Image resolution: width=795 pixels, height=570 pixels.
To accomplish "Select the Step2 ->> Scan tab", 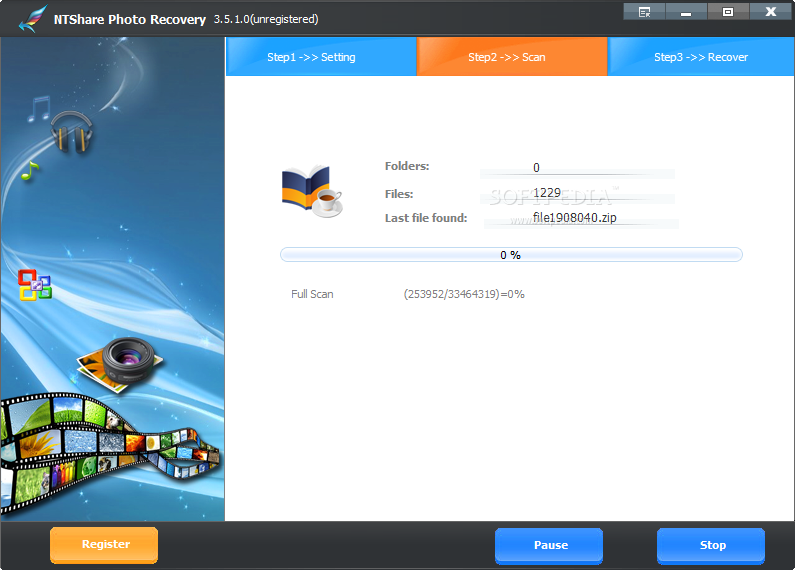I will pos(512,57).
